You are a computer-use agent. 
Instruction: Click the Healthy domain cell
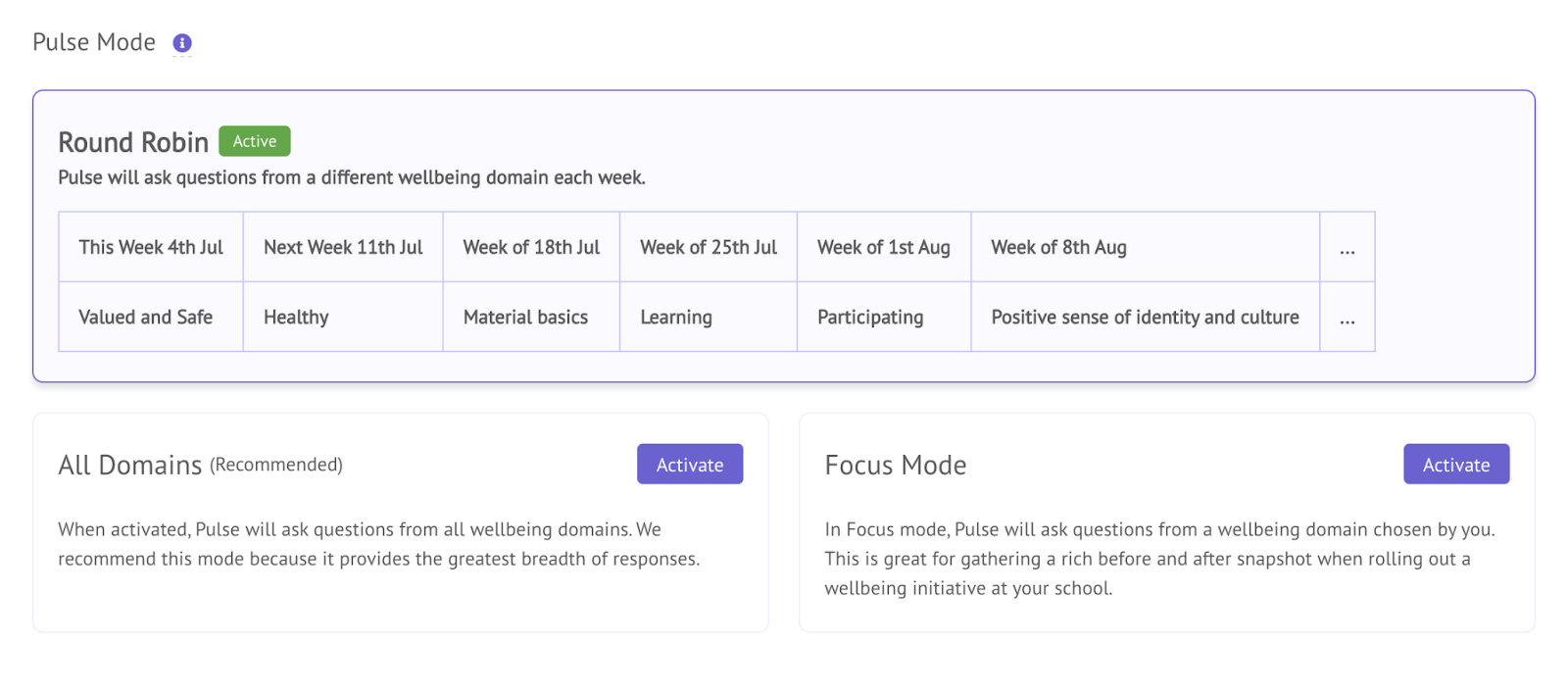click(343, 318)
